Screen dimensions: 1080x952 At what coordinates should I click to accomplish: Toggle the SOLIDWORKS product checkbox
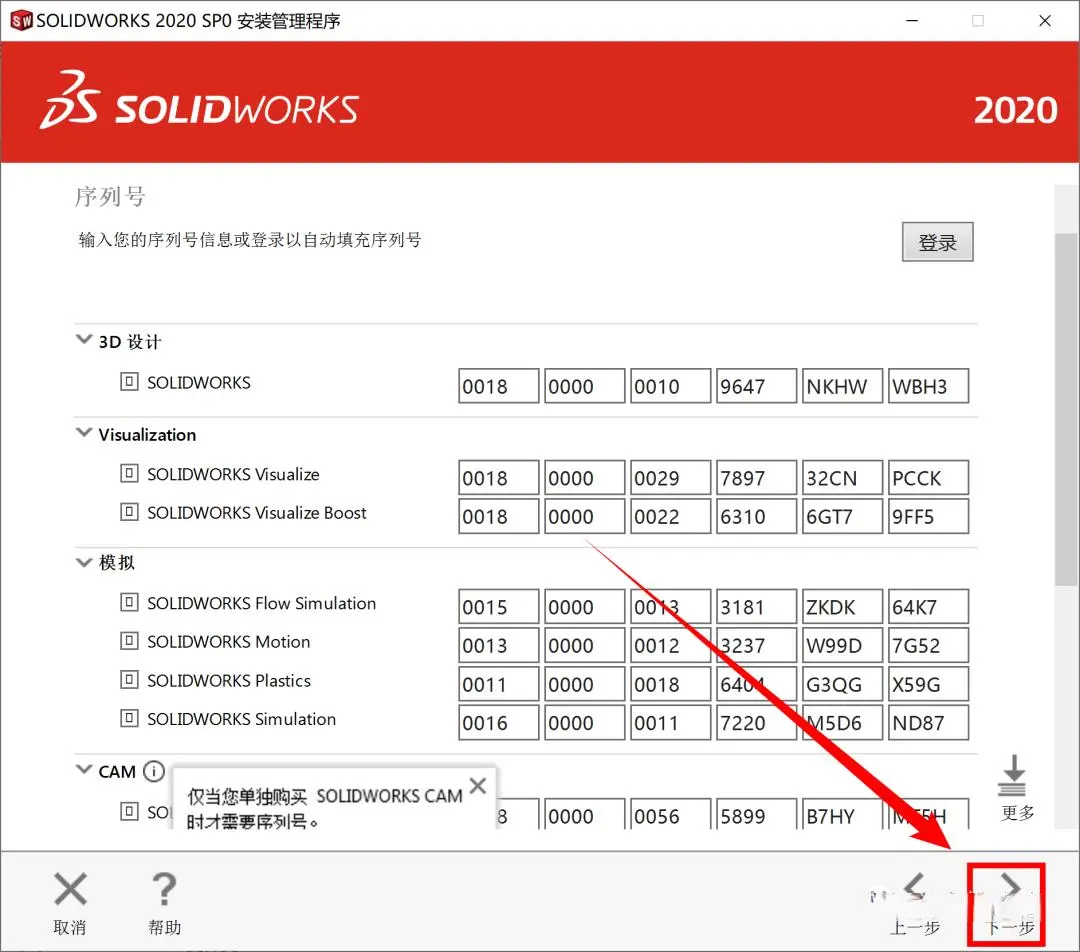coord(129,382)
